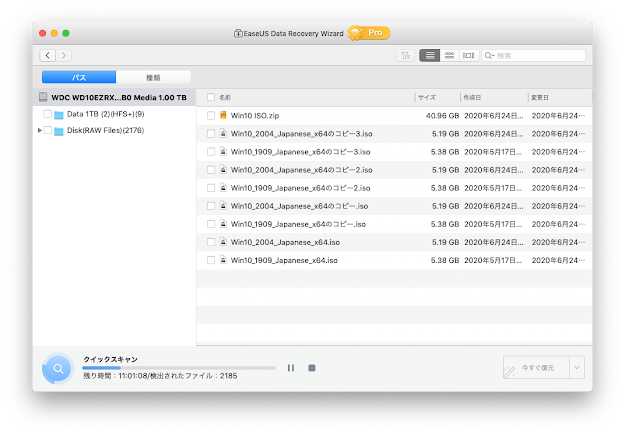The image size is (625, 435).
Task: Check the Data 1TB (2)(HFS+) checkbox
Action: point(47,114)
